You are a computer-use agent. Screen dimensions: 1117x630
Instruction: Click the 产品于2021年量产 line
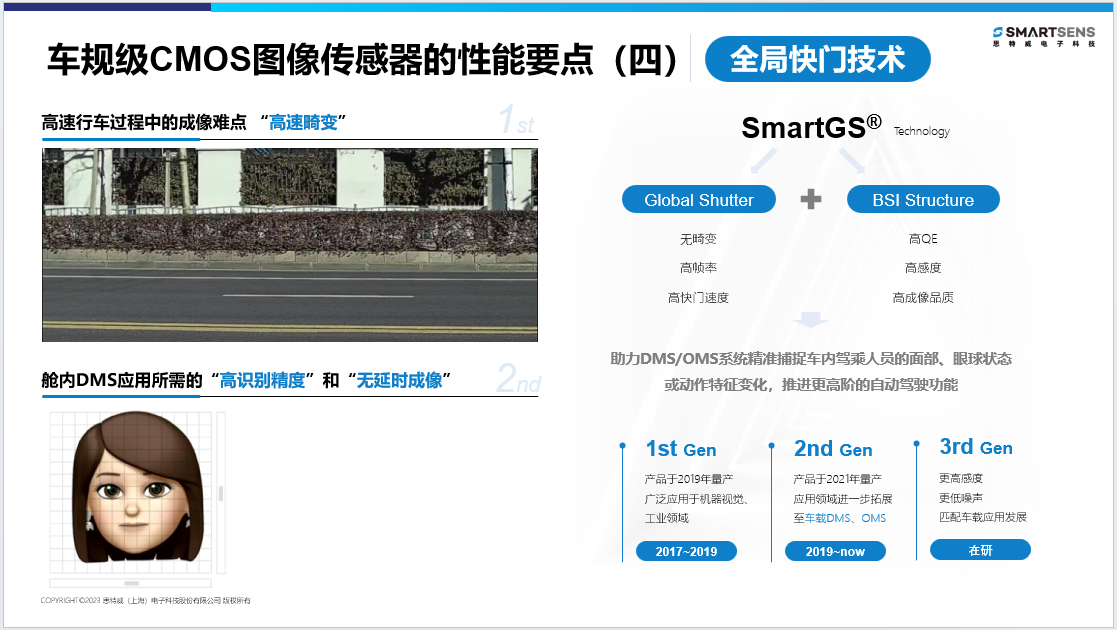point(838,479)
